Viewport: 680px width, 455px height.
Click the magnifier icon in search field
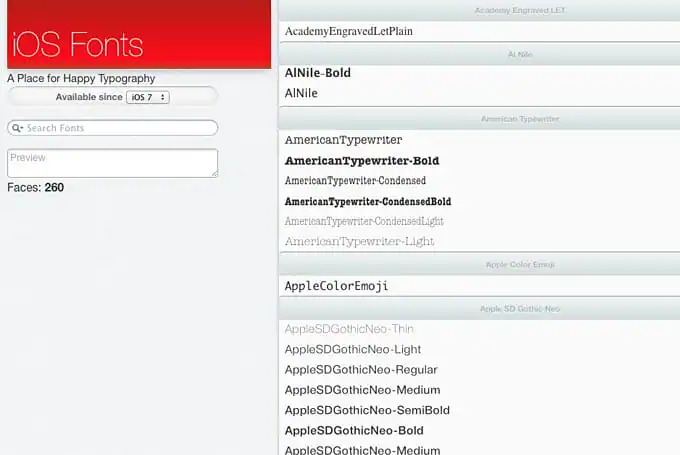pos(17,128)
